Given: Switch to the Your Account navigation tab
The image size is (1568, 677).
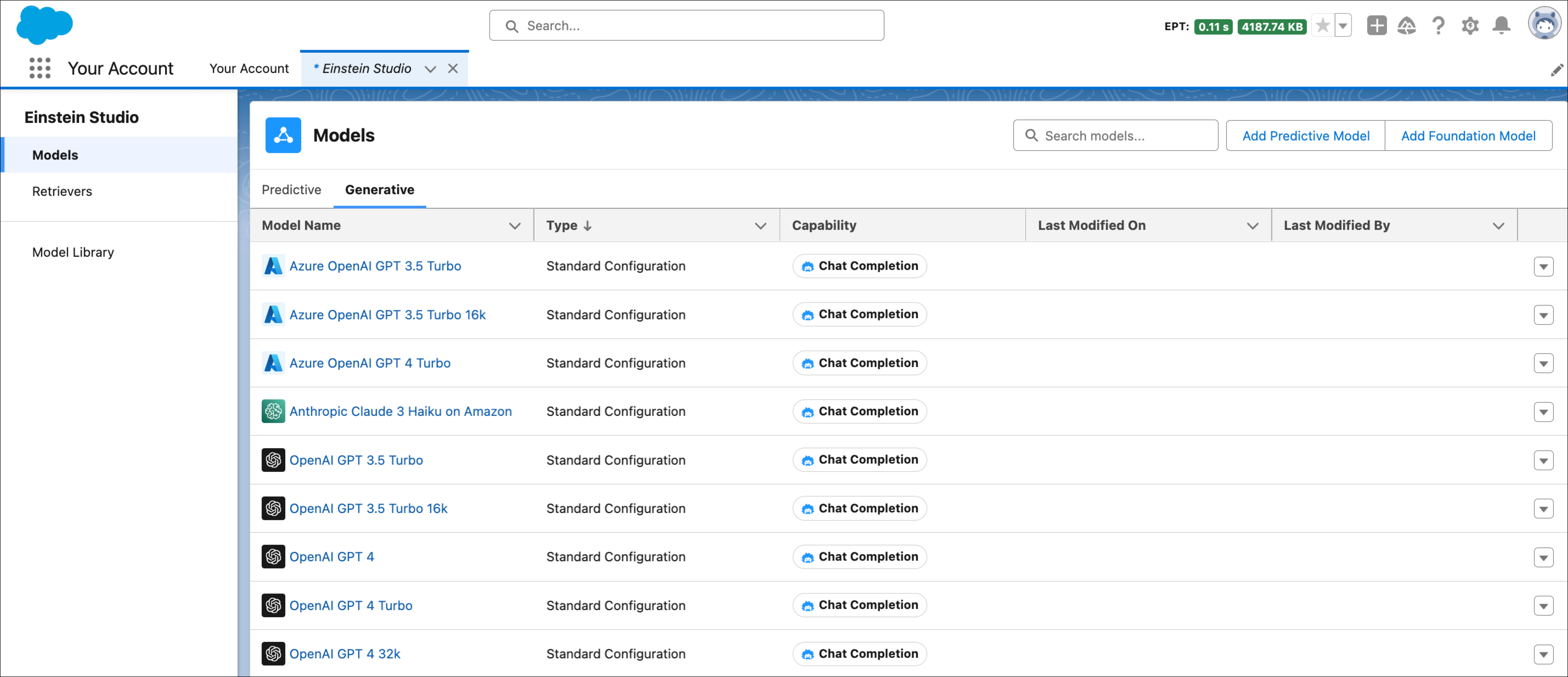Looking at the screenshot, I should coord(249,69).
